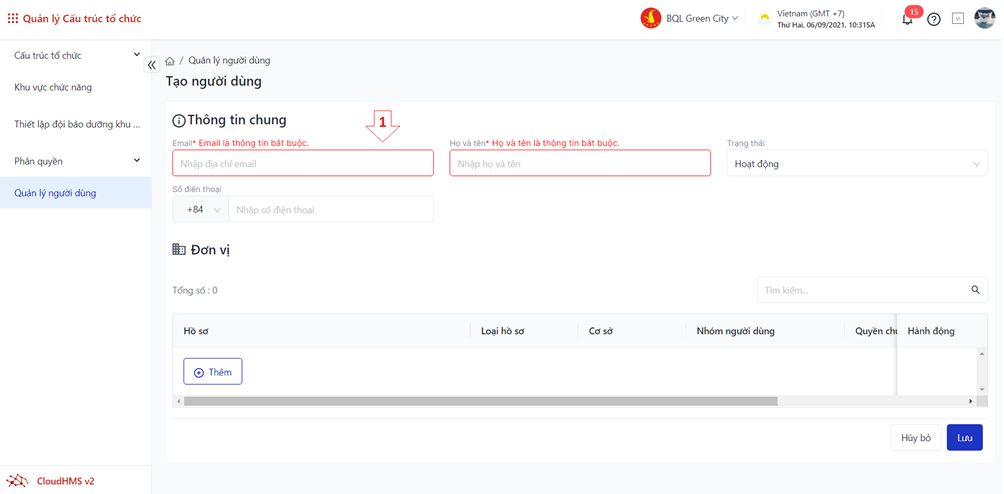Click the Hủy bỏ button
This screenshot has width=1004, height=494.
click(x=916, y=438)
